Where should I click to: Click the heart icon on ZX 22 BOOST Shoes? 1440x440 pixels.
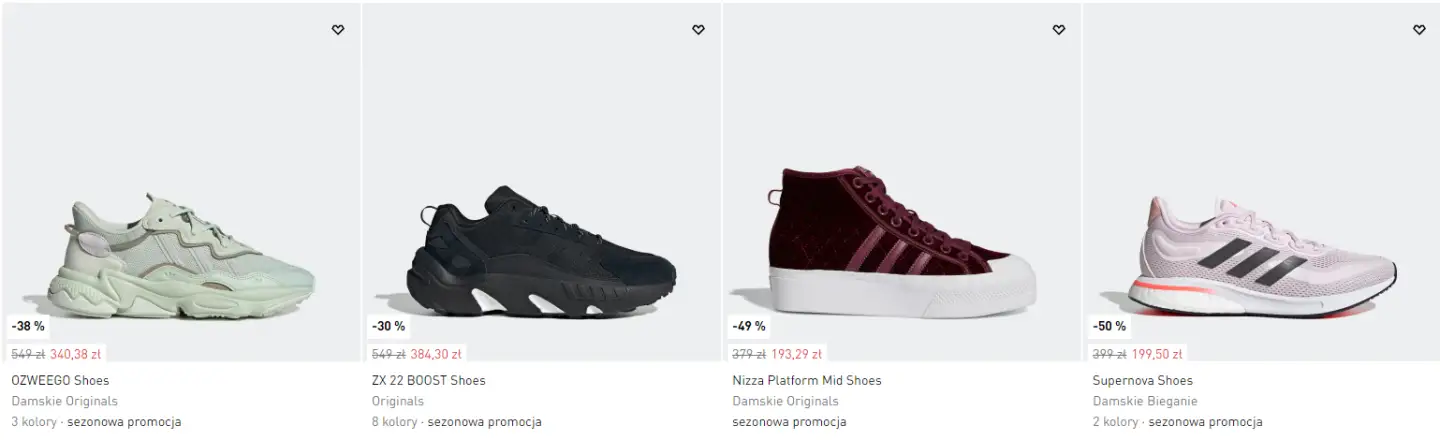[698, 30]
